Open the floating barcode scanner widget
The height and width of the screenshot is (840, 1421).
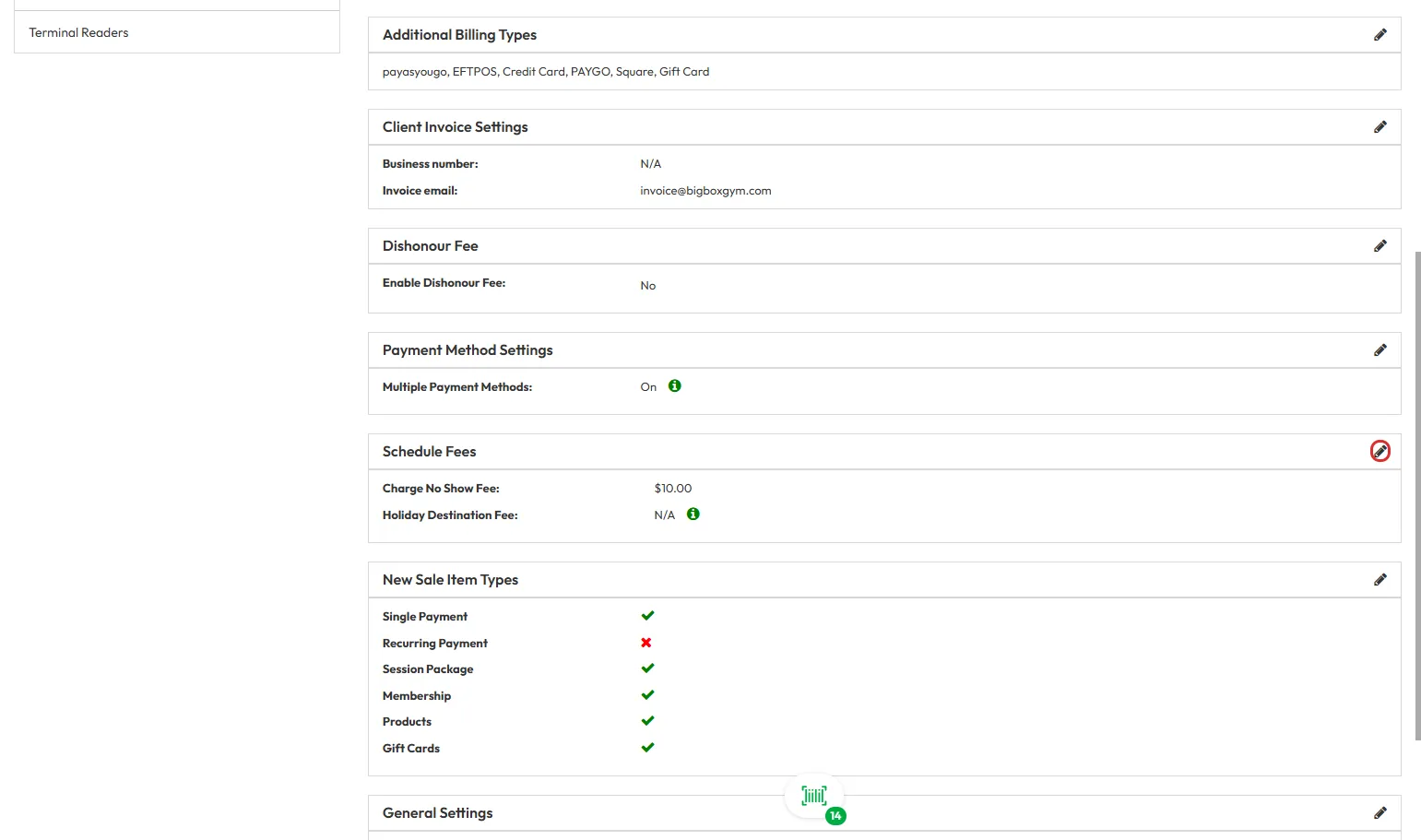point(813,796)
